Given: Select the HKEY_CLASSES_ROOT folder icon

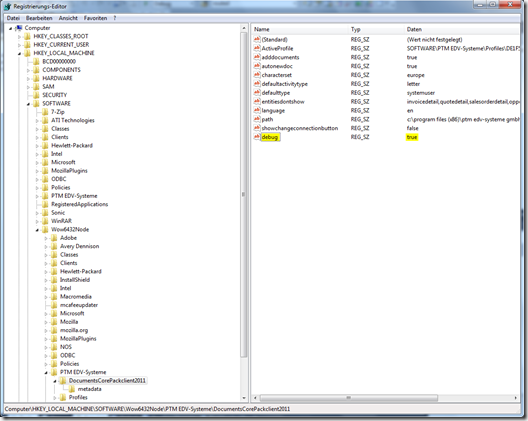Looking at the screenshot, I should point(28,36).
